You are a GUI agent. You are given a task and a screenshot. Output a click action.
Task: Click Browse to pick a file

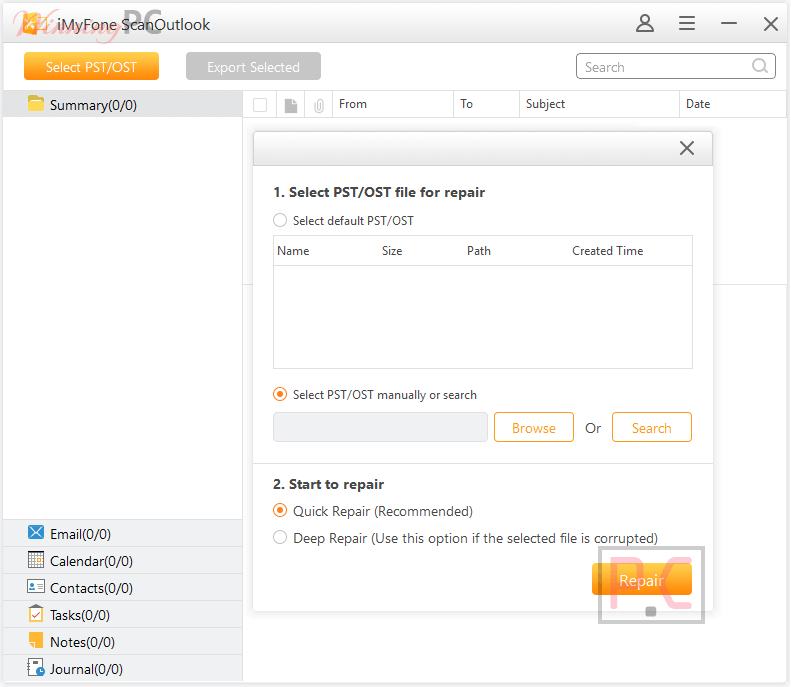[x=534, y=427]
